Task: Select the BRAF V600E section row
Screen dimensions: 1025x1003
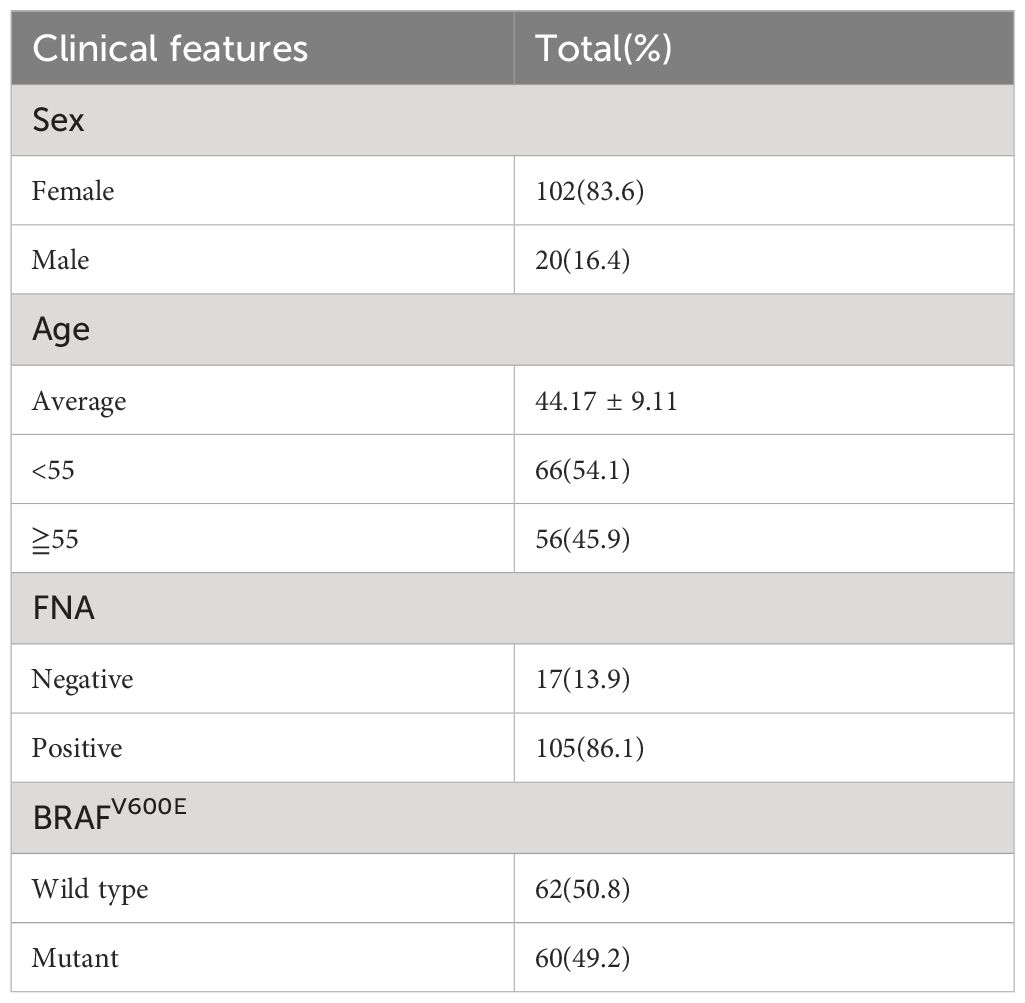Action: pos(512,818)
